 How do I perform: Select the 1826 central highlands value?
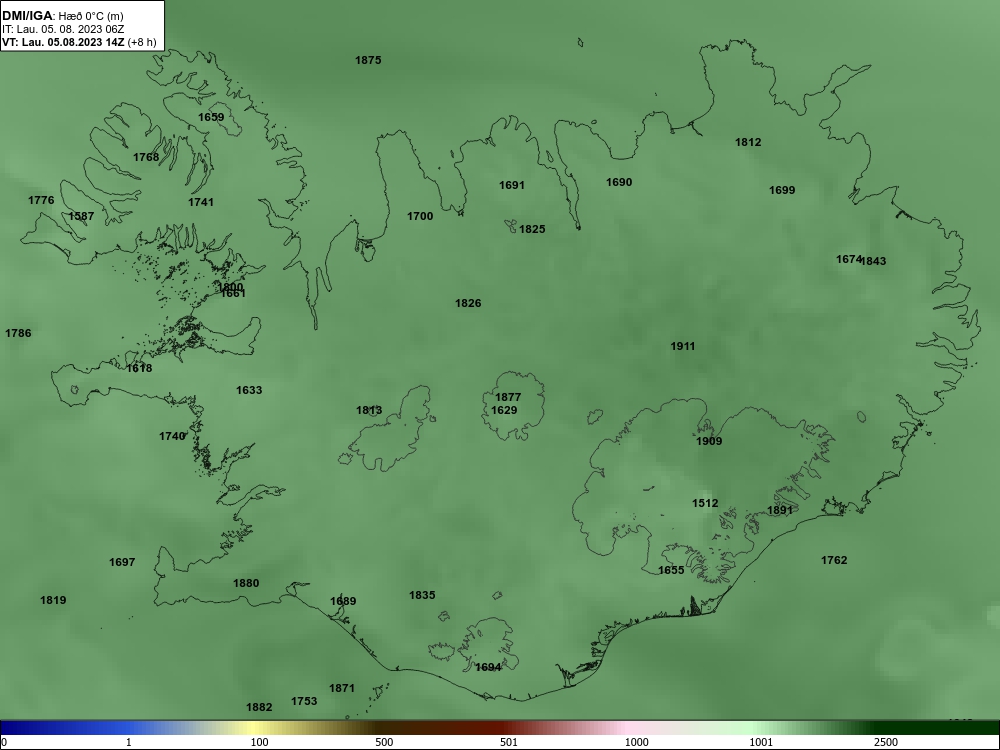(468, 304)
